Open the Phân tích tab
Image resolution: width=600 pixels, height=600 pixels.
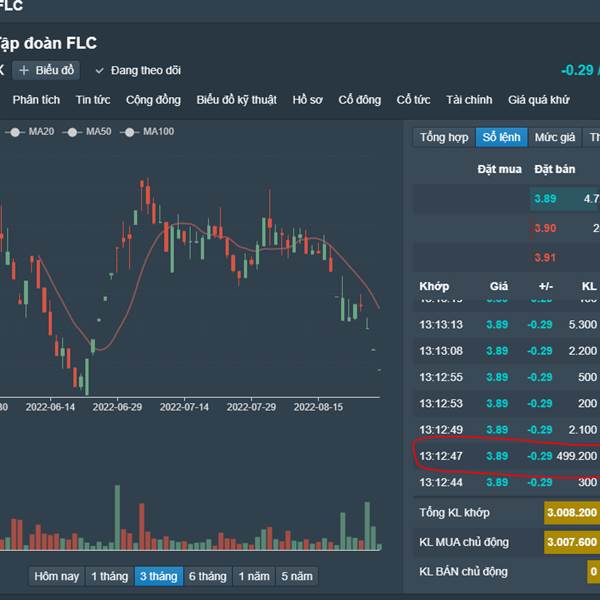coord(36,100)
